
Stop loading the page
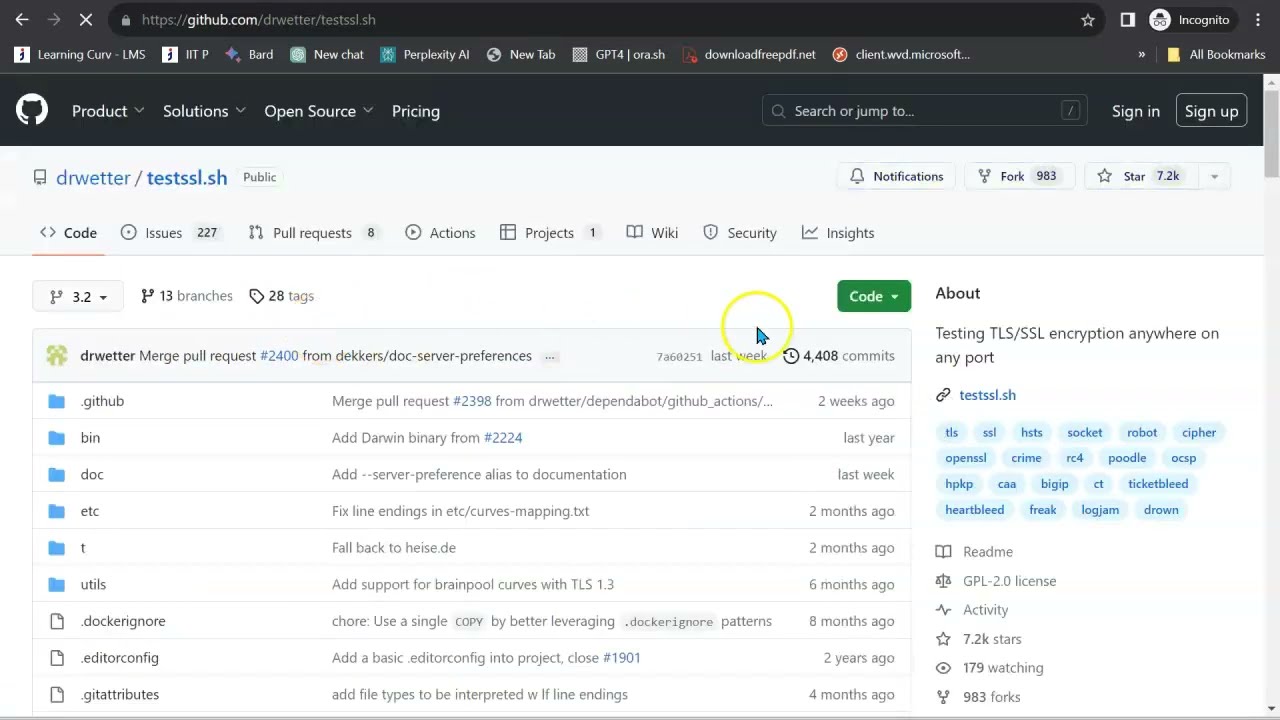pos(87,20)
